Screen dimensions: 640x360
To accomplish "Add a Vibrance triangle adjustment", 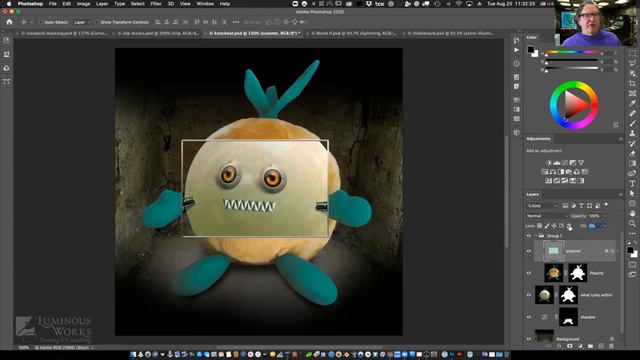I will (581, 162).
